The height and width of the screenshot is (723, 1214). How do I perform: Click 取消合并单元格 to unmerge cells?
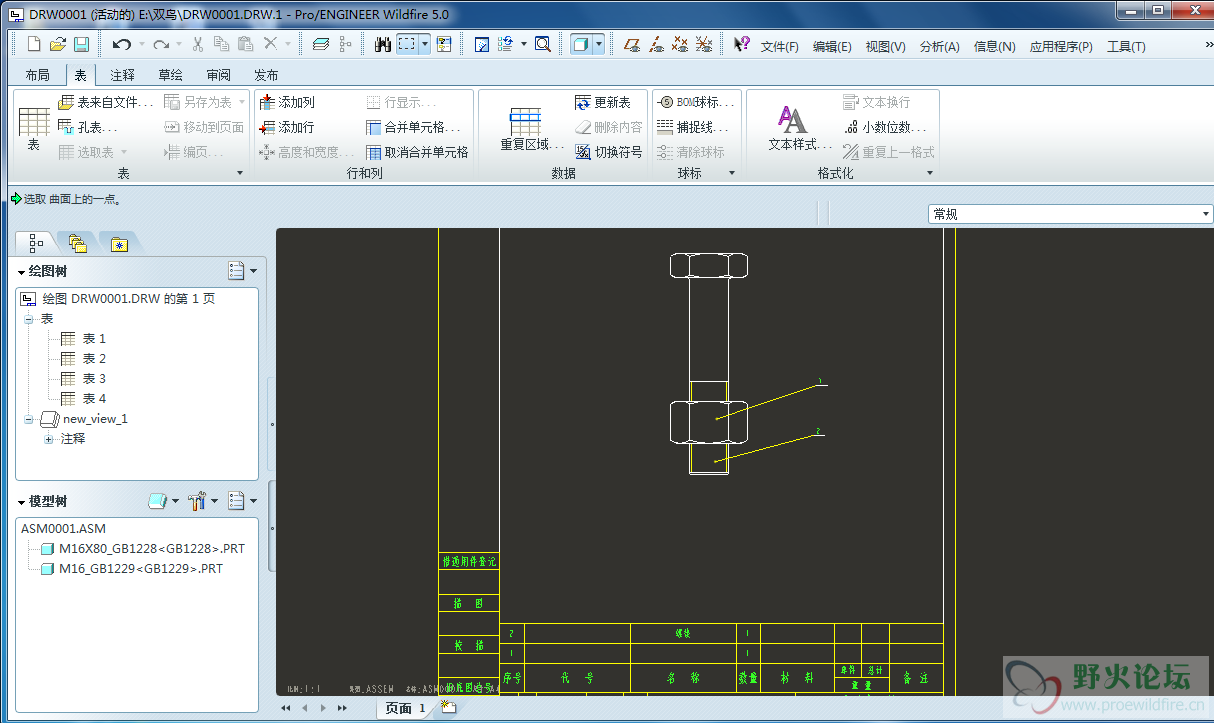pyautogui.click(x=417, y=152)
